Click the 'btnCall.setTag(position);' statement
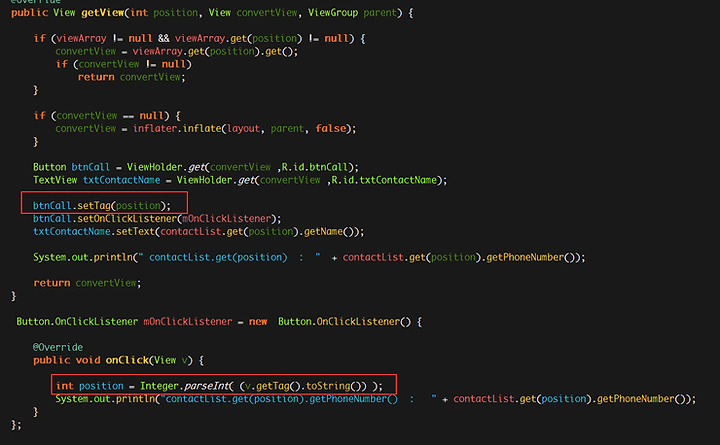720x445 pixels. (101, 206)
